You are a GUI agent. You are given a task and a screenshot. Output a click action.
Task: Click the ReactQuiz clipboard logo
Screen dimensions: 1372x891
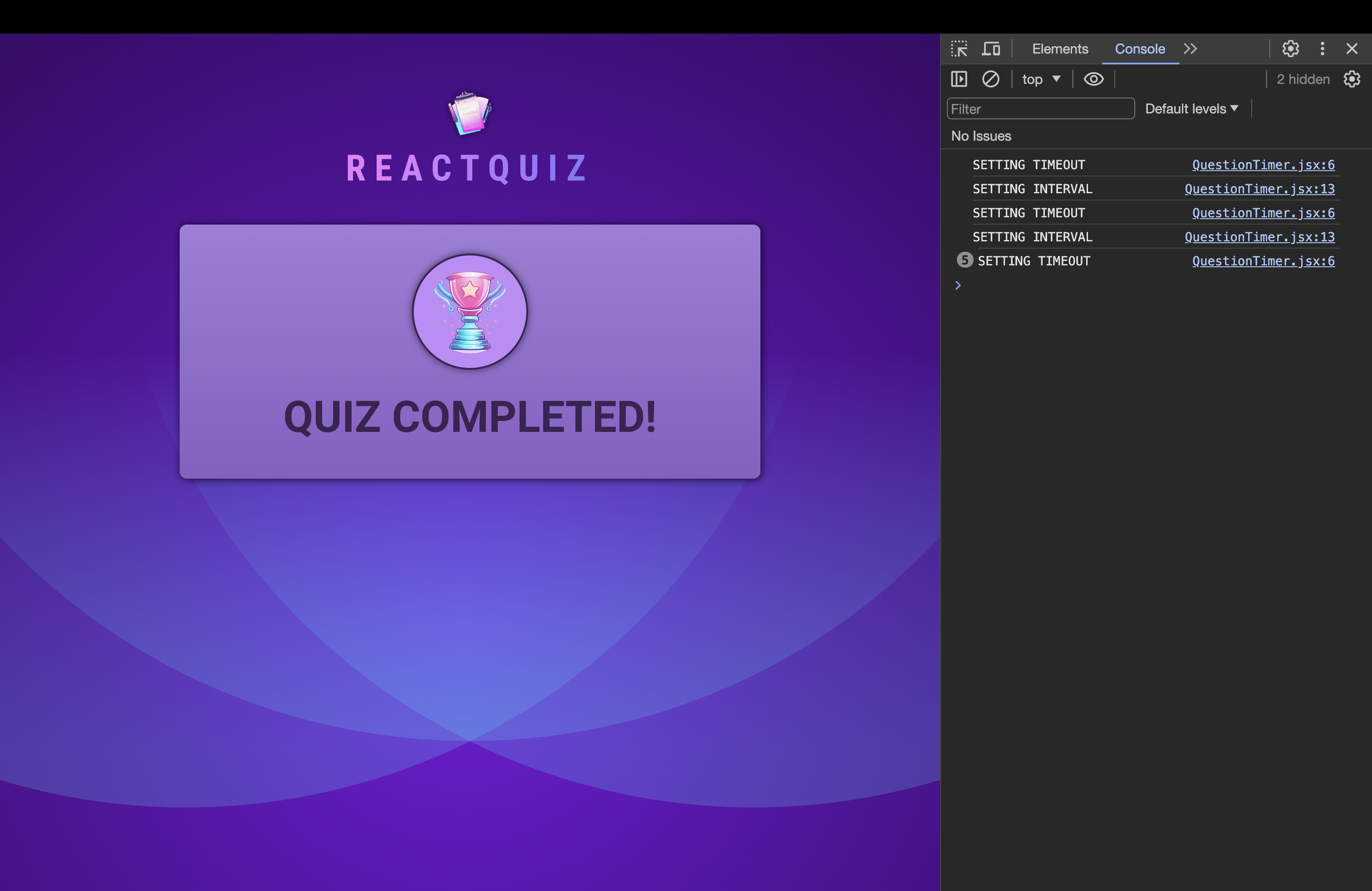470,113
